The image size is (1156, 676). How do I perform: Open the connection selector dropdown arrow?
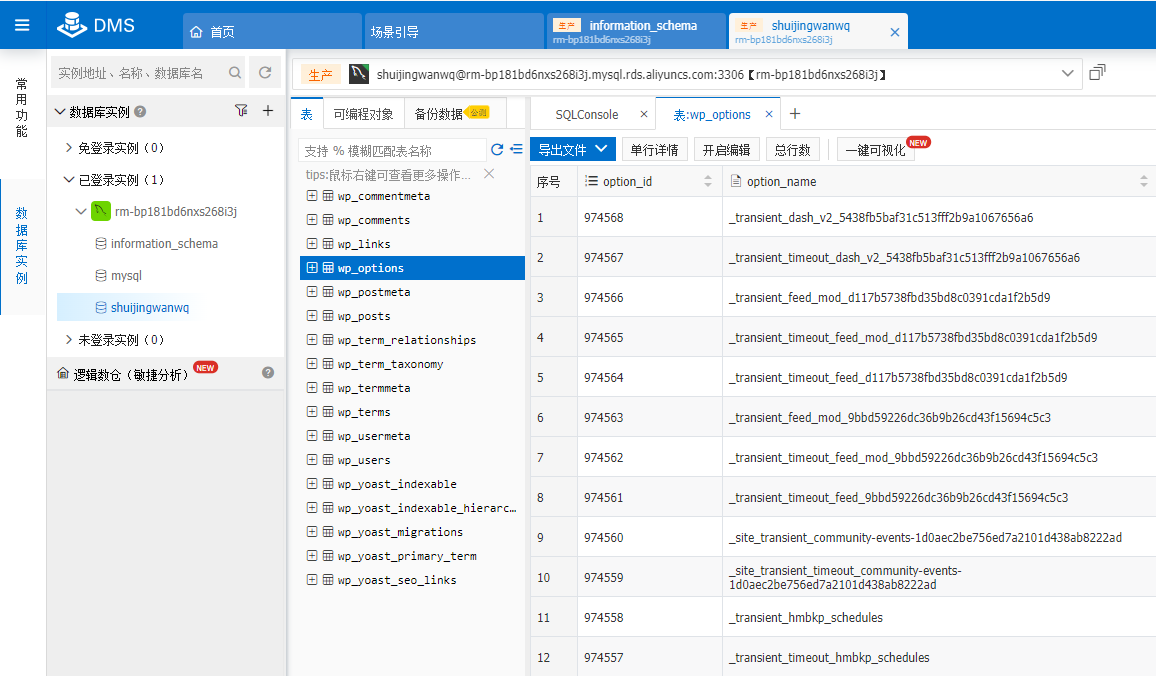(1068, 74)
